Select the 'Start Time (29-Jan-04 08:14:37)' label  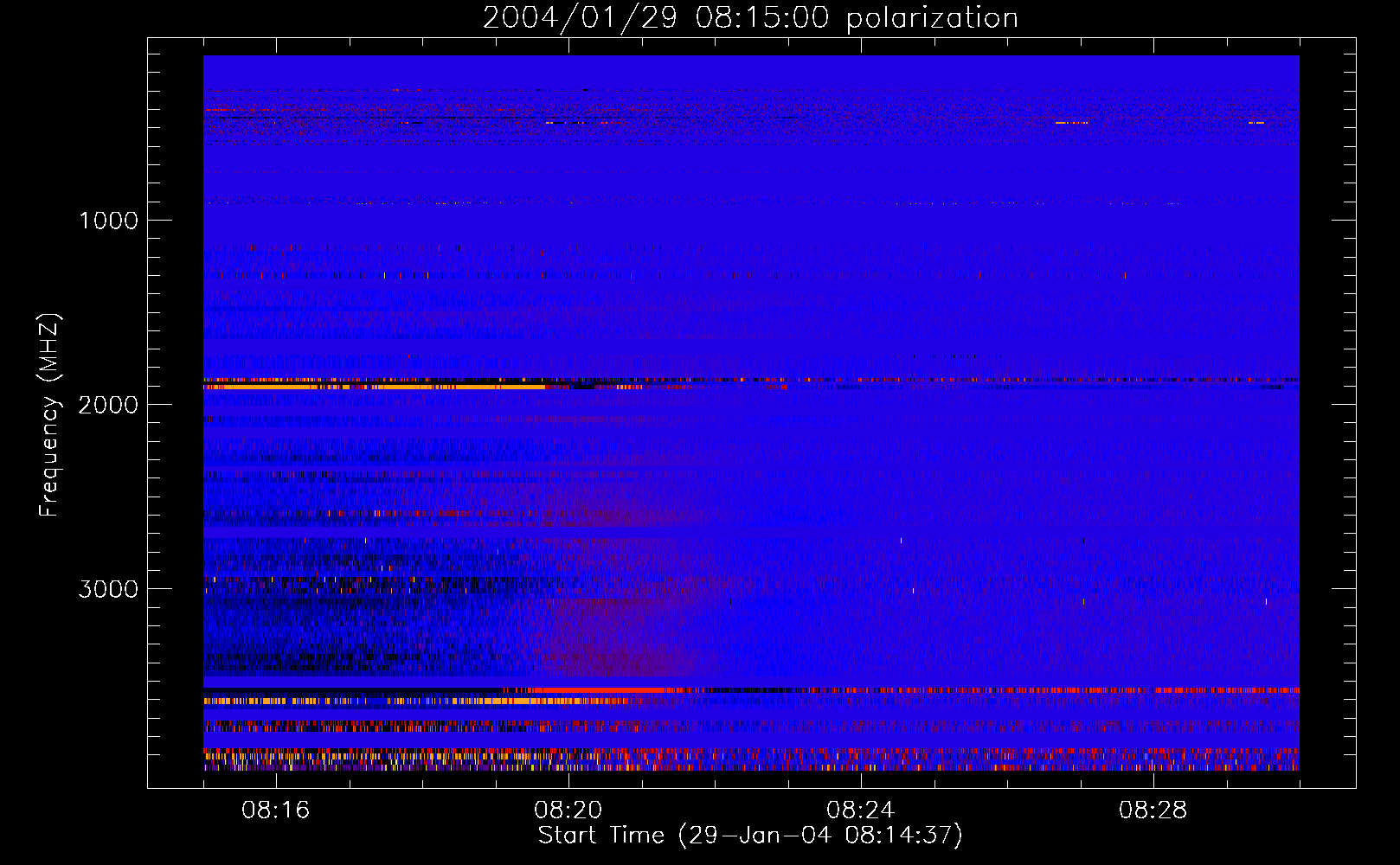pos(750,836)
